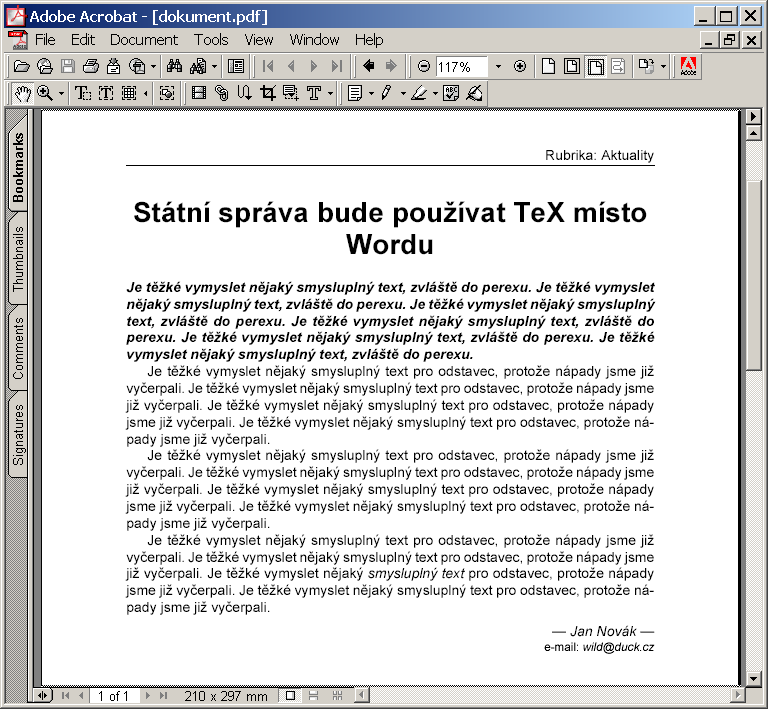Select the magnifier Zoom In tool
The image size is (768, 709).
pyautogui.click(x=45, y=93)
